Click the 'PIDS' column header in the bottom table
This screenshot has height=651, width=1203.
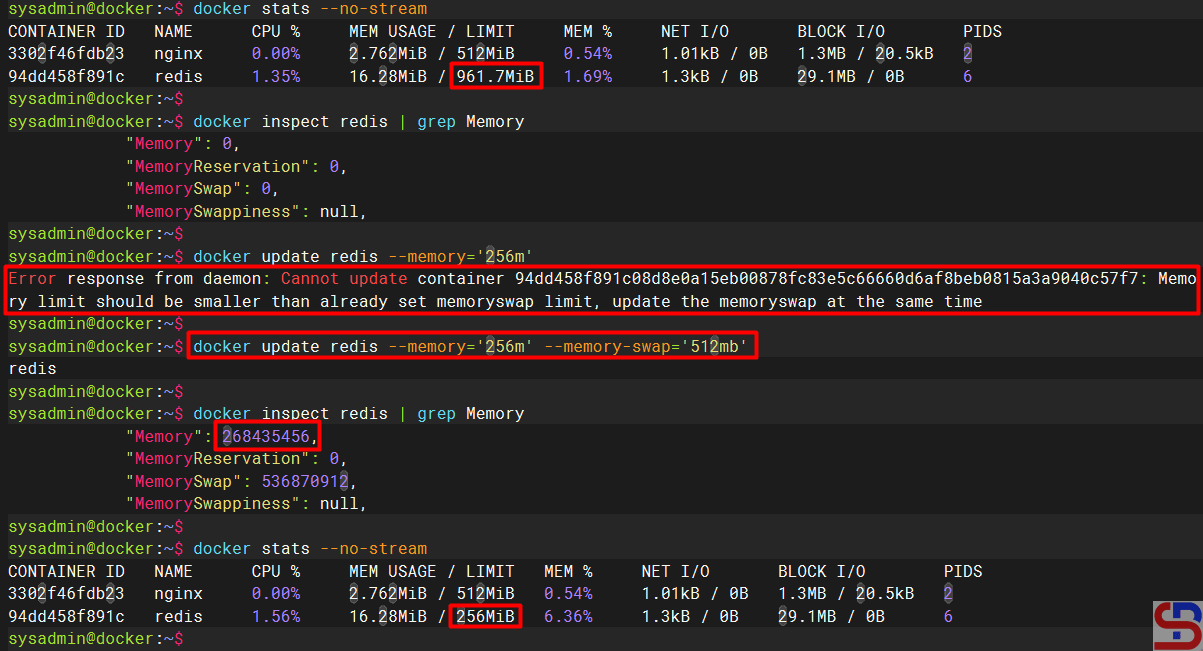(963, 571)
